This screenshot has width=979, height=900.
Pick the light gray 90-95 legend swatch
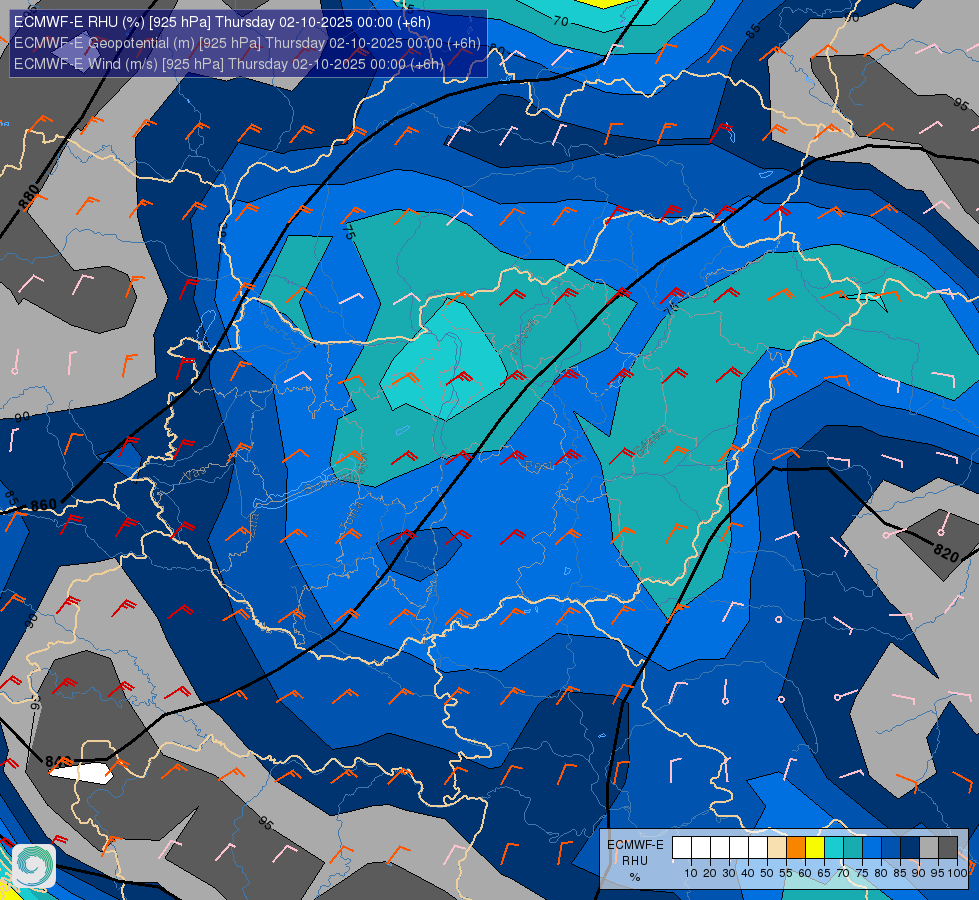(929, 848)
